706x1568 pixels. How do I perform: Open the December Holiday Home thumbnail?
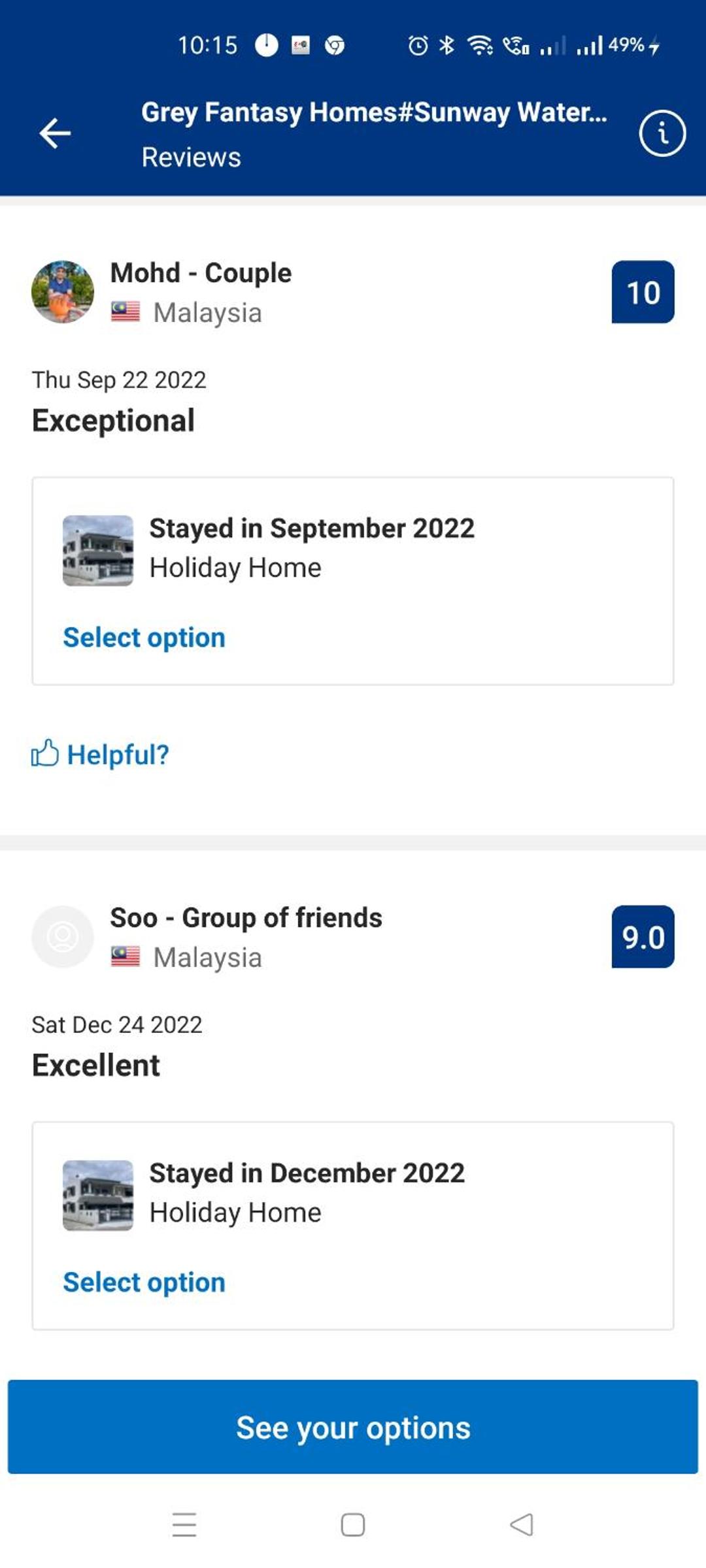[98, 1196]
